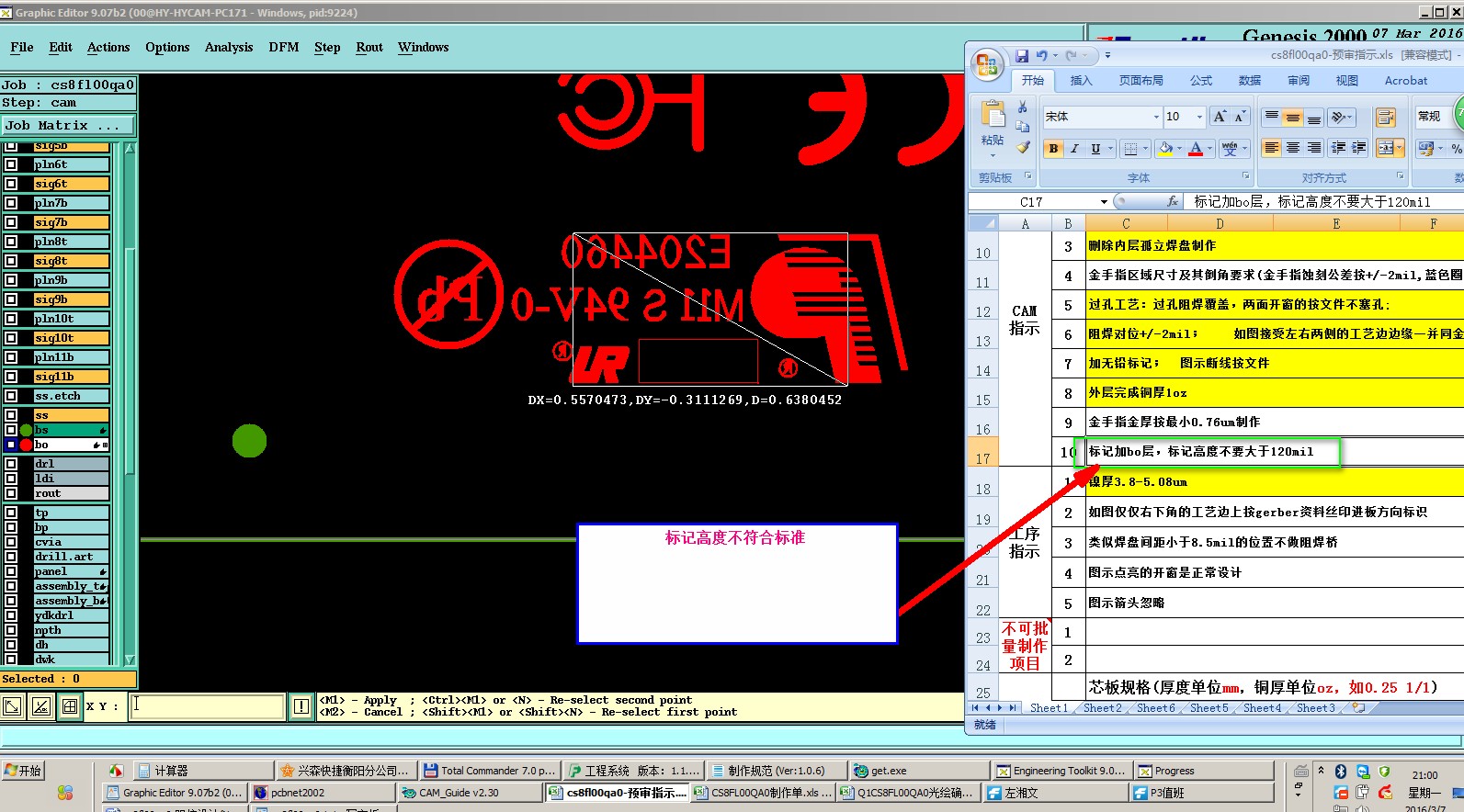
Task: Toggle the pln6t layer checkbox
Action: tap(11, 164)
